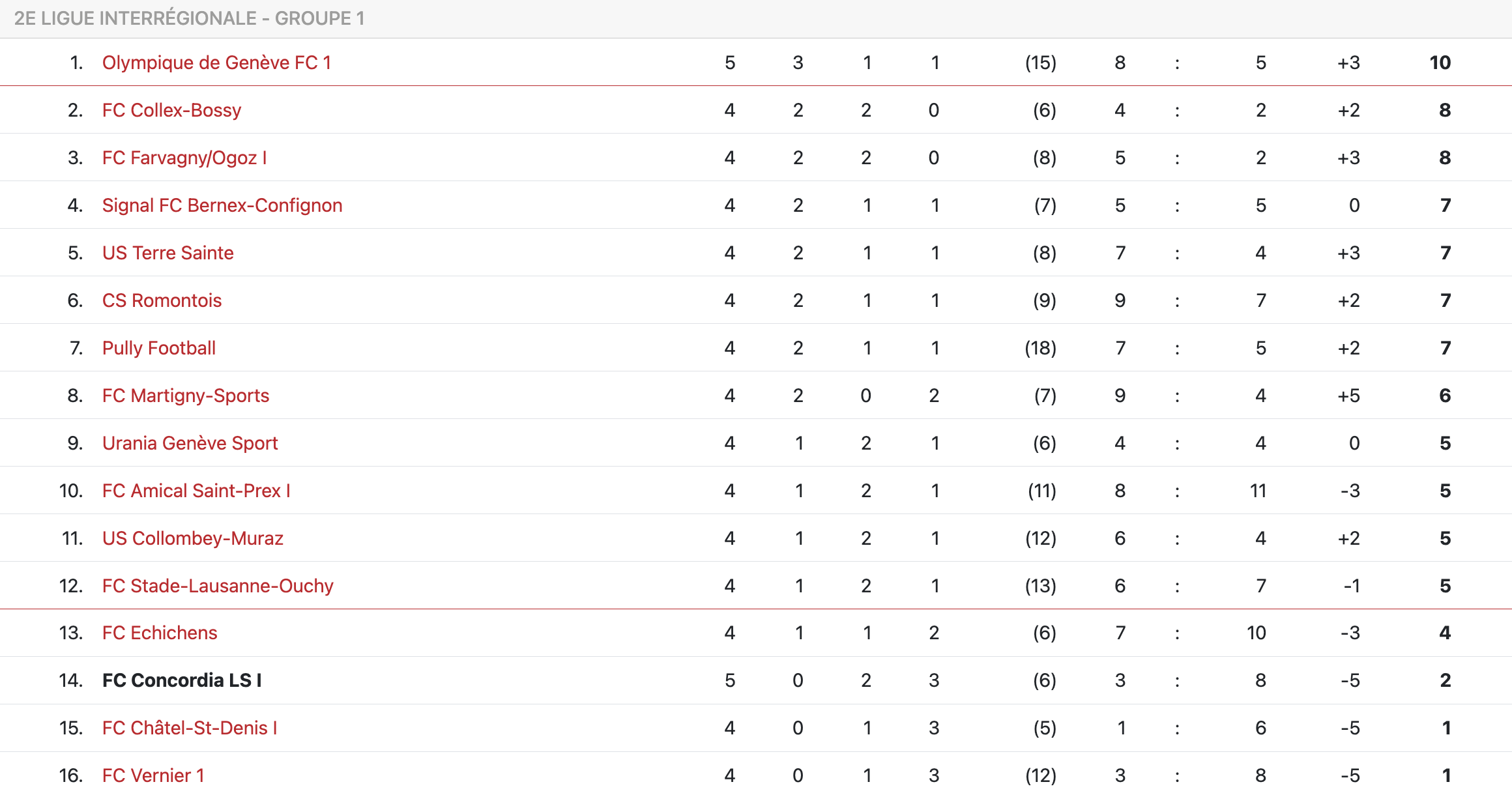Open the US Collombey-Muraz team link
This screenshot has height=795, width=1512.
click(x=193, y=538)
